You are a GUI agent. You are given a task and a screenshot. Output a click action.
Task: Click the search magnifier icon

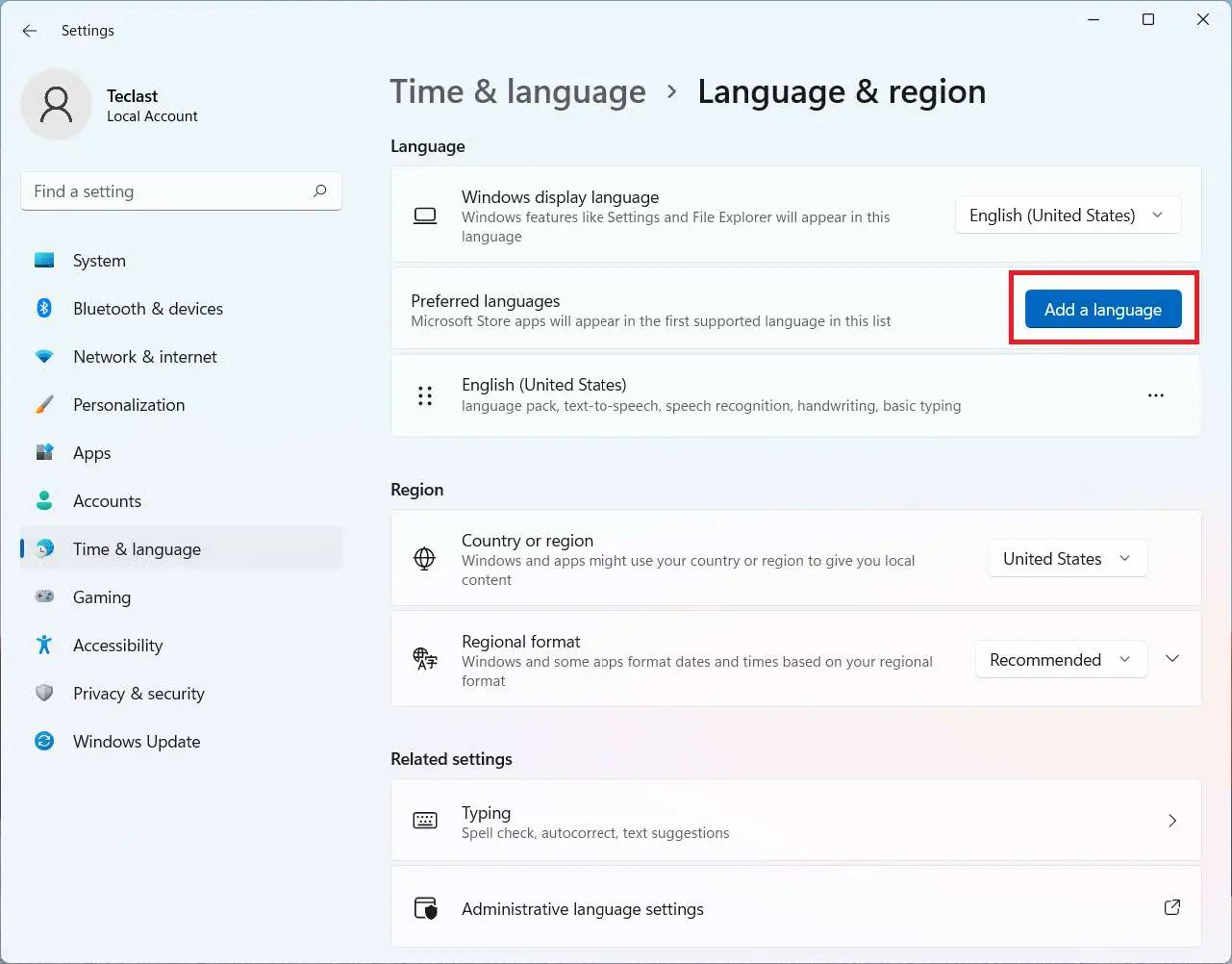tap(320, 191)
